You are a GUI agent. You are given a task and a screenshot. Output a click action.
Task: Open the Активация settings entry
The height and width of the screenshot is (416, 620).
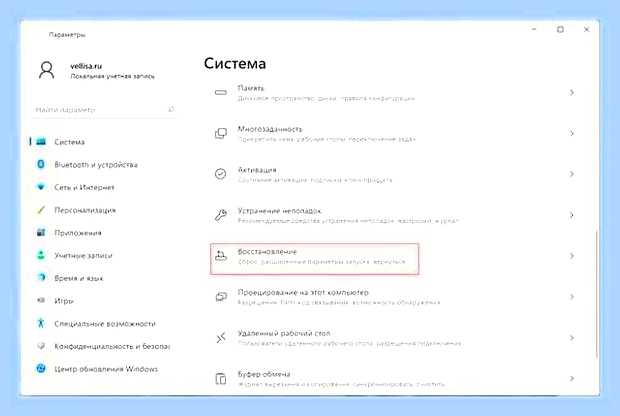393,174
